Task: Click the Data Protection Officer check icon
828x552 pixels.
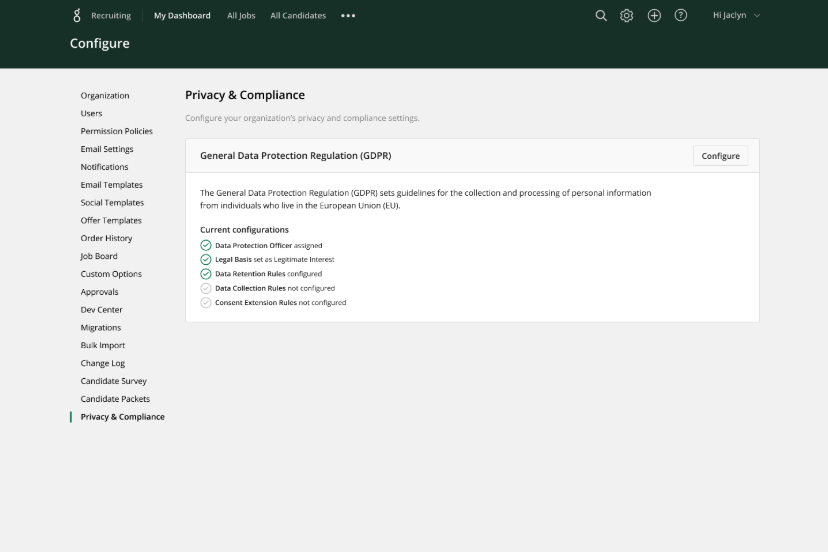Action: click(x=206, y=245)
